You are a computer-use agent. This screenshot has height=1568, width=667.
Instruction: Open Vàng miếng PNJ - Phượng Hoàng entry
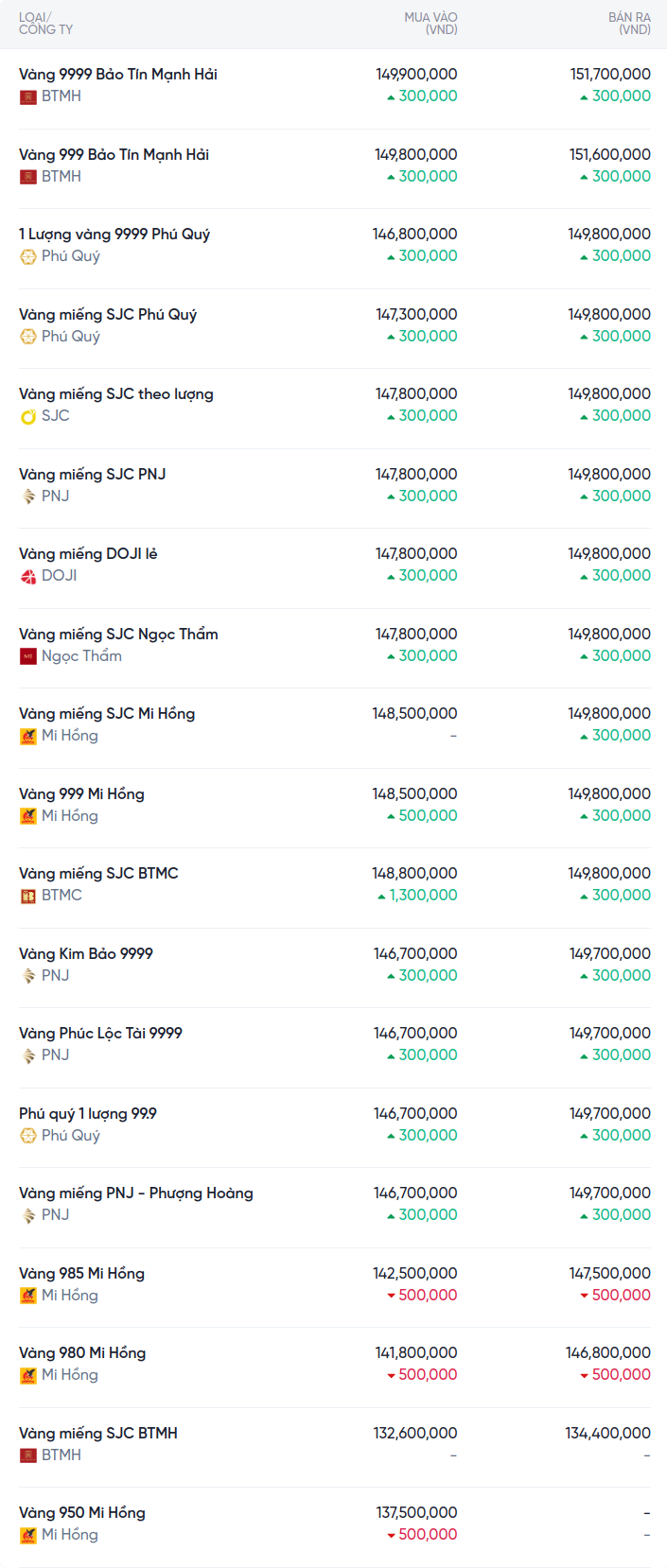136,1193
